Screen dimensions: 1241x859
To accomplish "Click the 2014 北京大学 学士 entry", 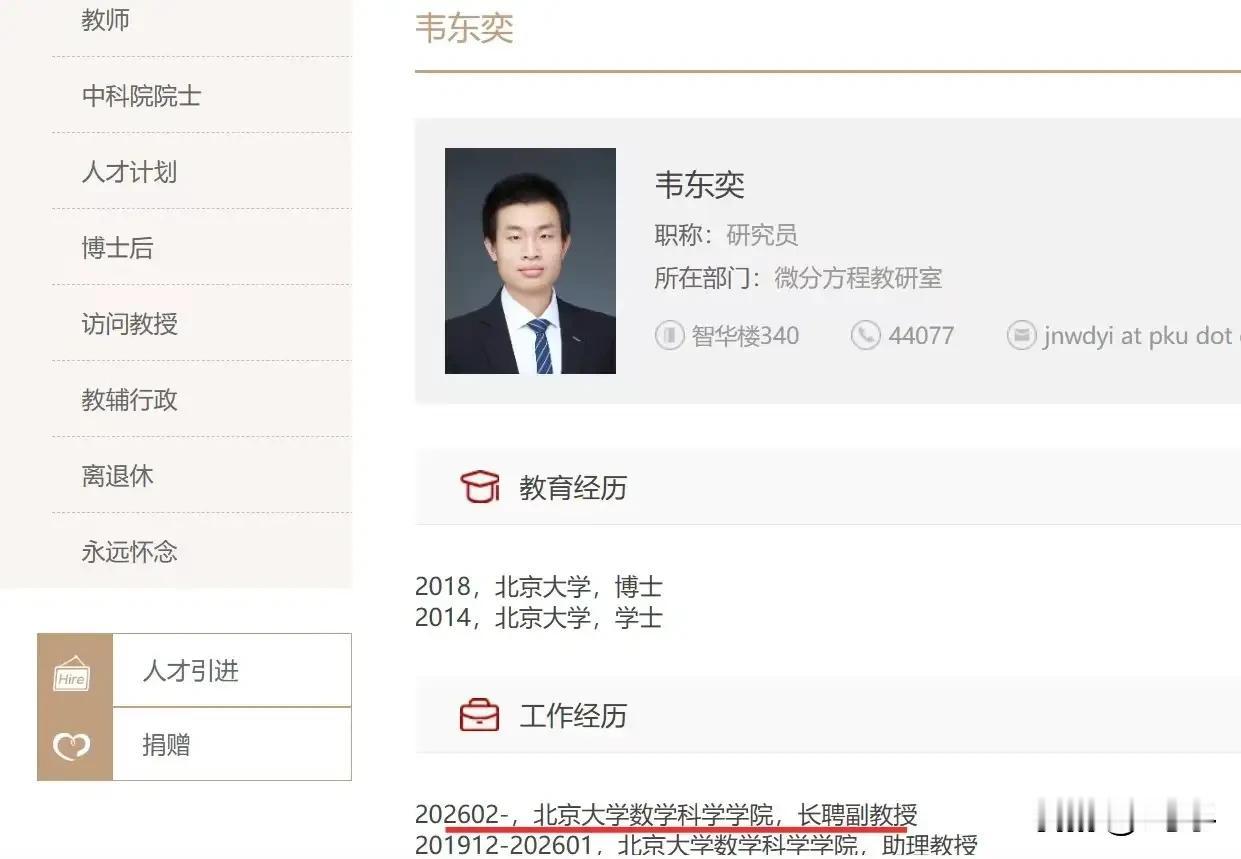I will point(538,617).
